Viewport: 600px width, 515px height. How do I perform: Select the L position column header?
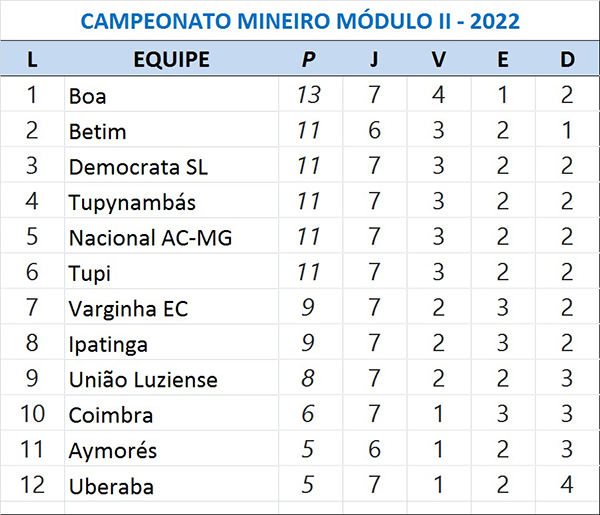pos(32,59)
